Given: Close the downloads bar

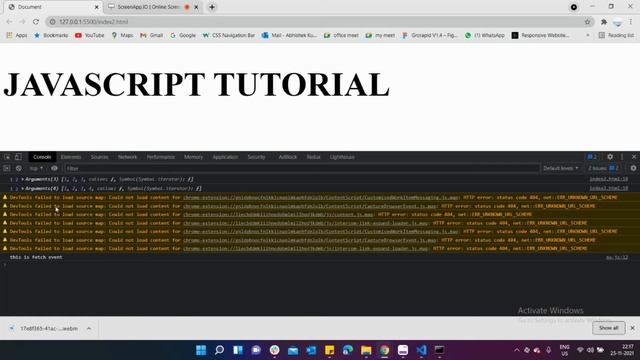Looking at the screenshot, I should point(632,328).
